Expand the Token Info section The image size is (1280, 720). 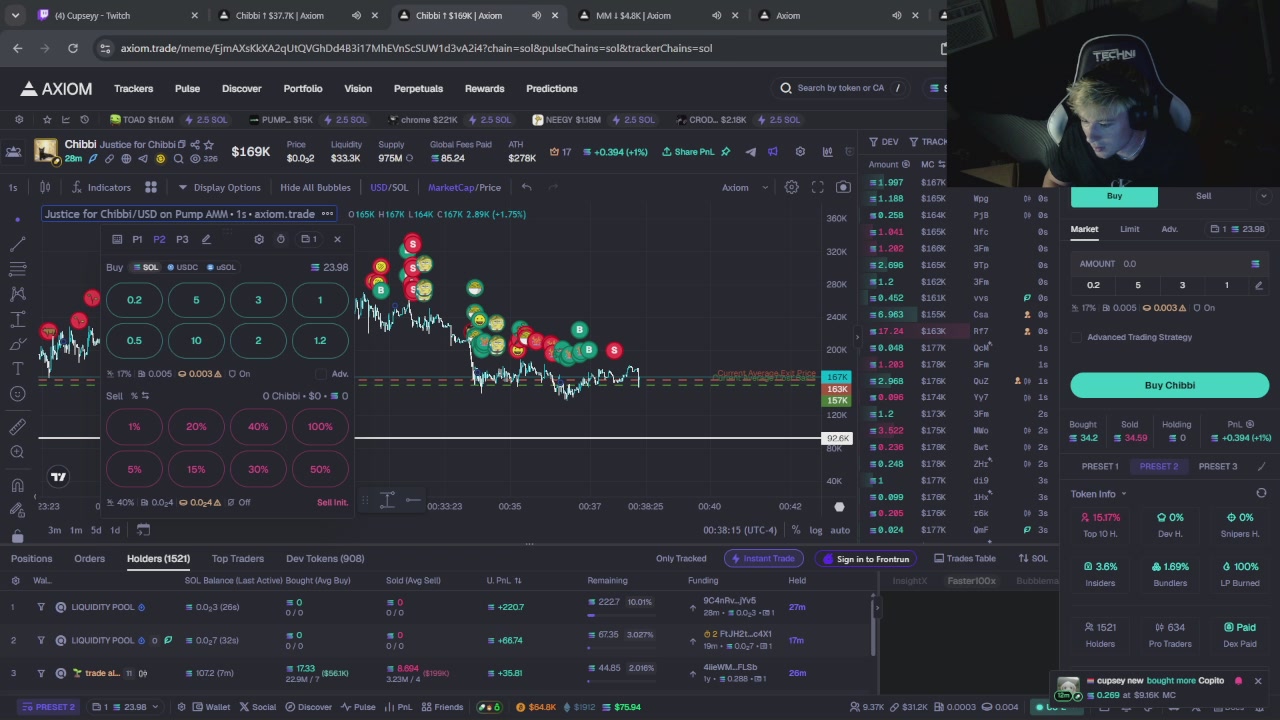(x=1098, y=494)
